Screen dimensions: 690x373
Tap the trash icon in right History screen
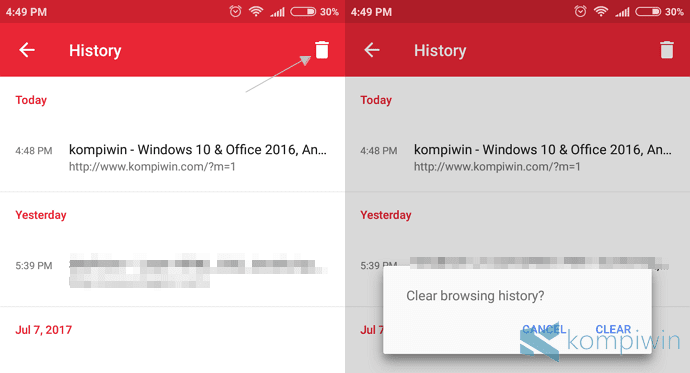click(x=667, y=50)
